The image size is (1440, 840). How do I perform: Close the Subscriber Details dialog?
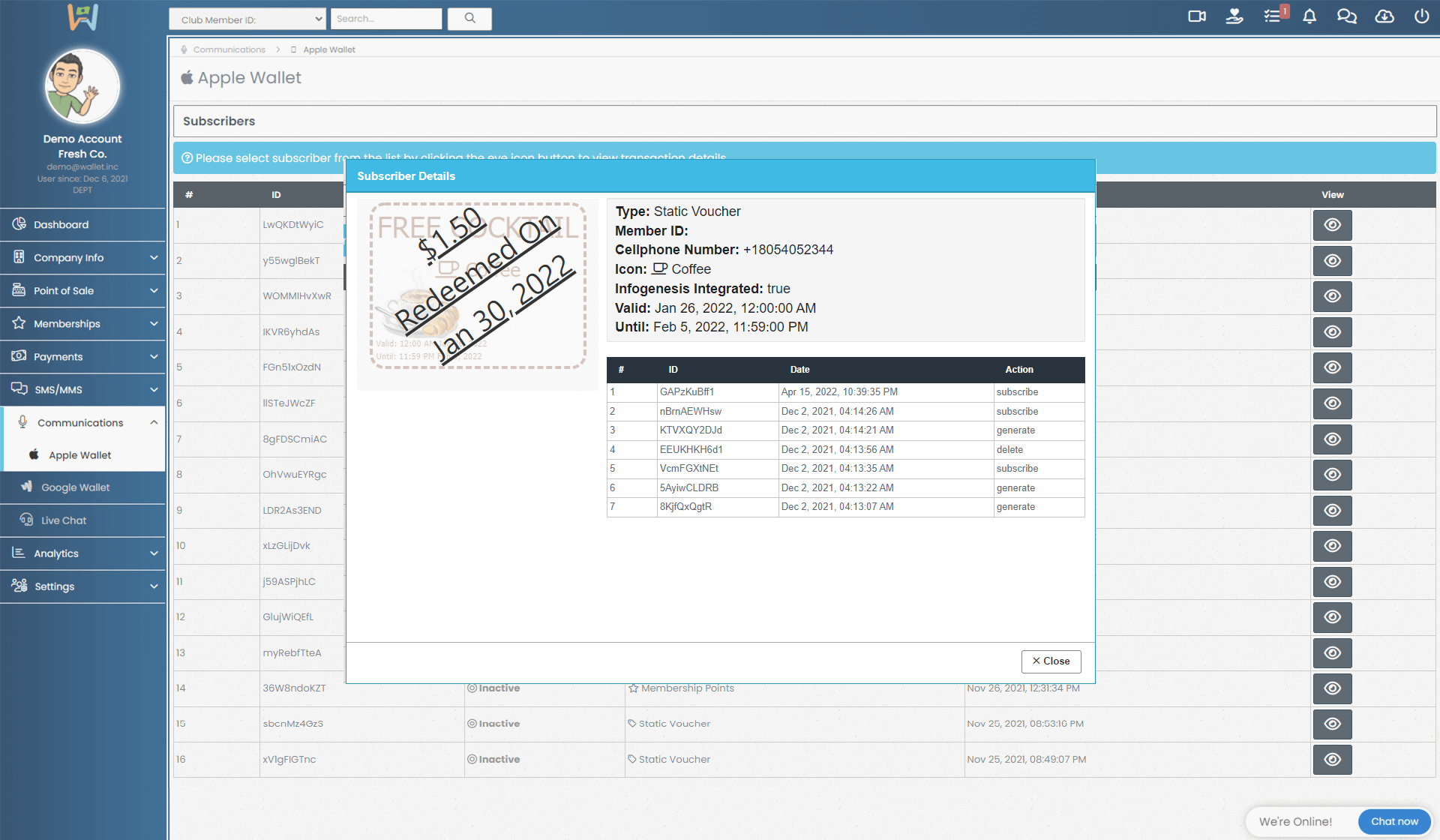(1051, 661)
